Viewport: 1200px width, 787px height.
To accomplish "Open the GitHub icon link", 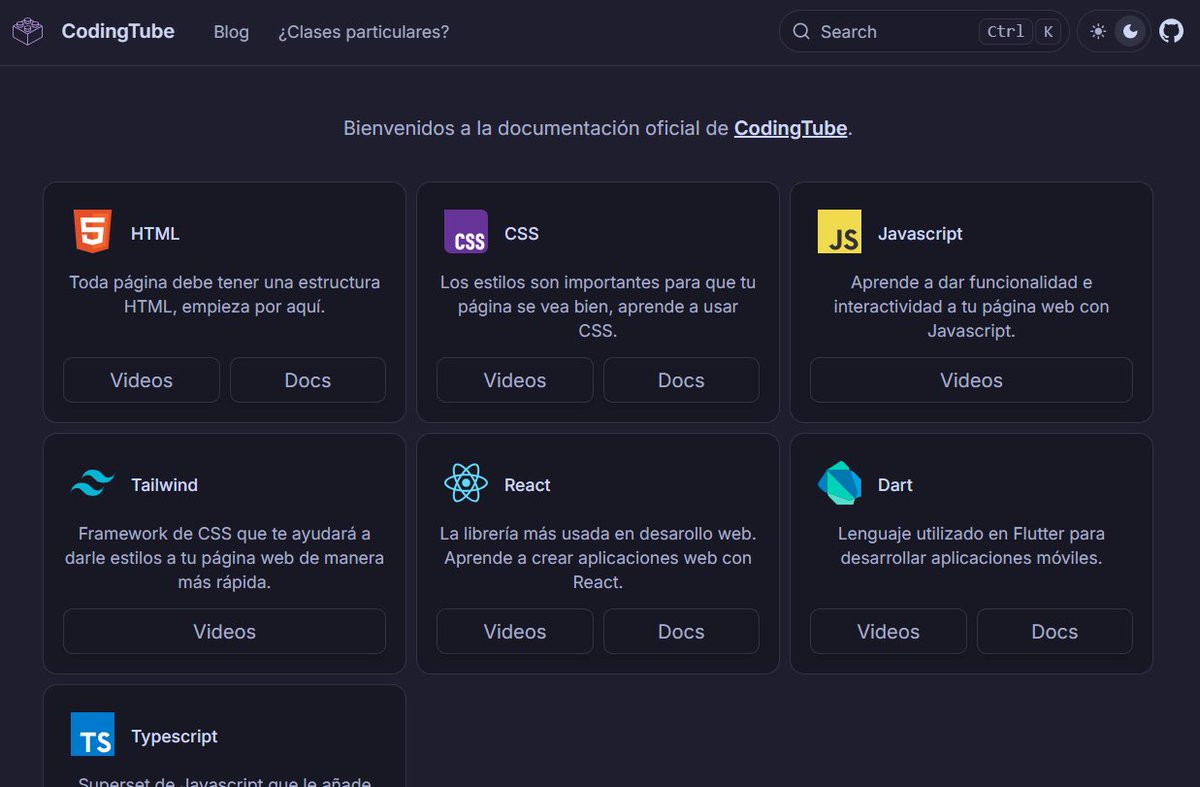I will click(x=1171, y=32).
